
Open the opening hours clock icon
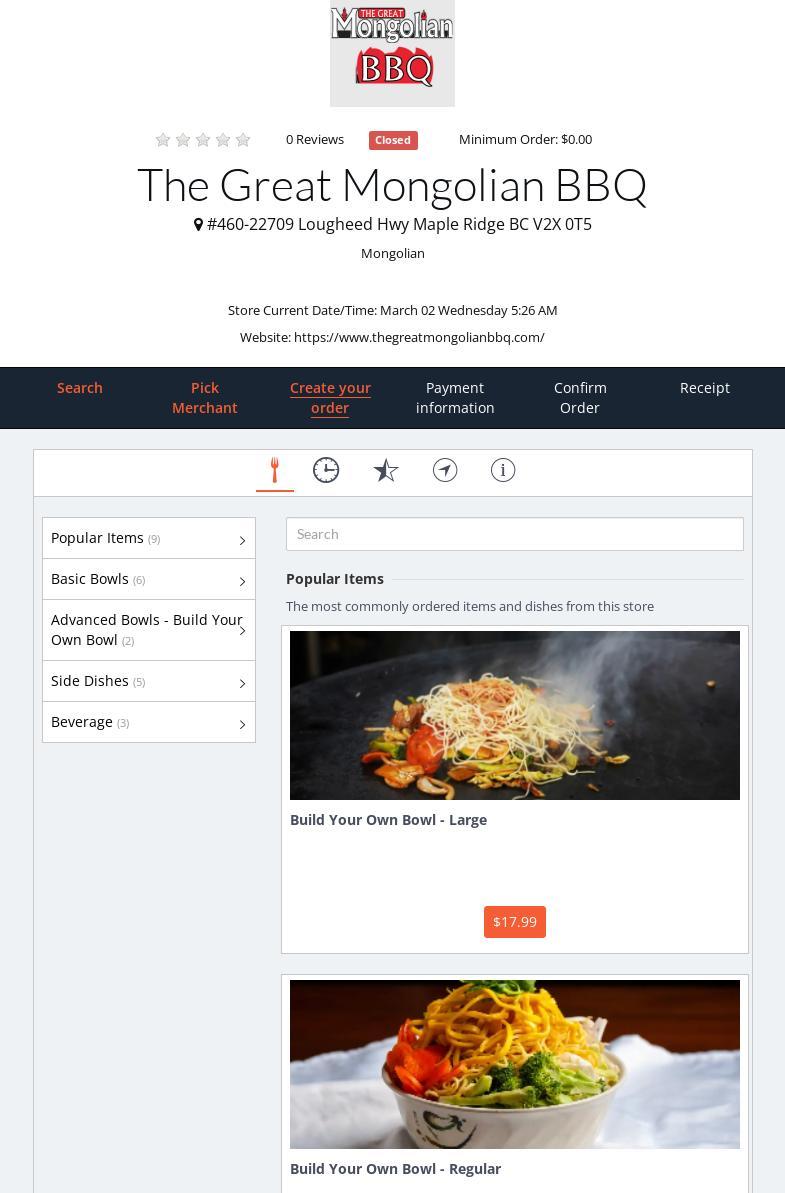[326, 470]
